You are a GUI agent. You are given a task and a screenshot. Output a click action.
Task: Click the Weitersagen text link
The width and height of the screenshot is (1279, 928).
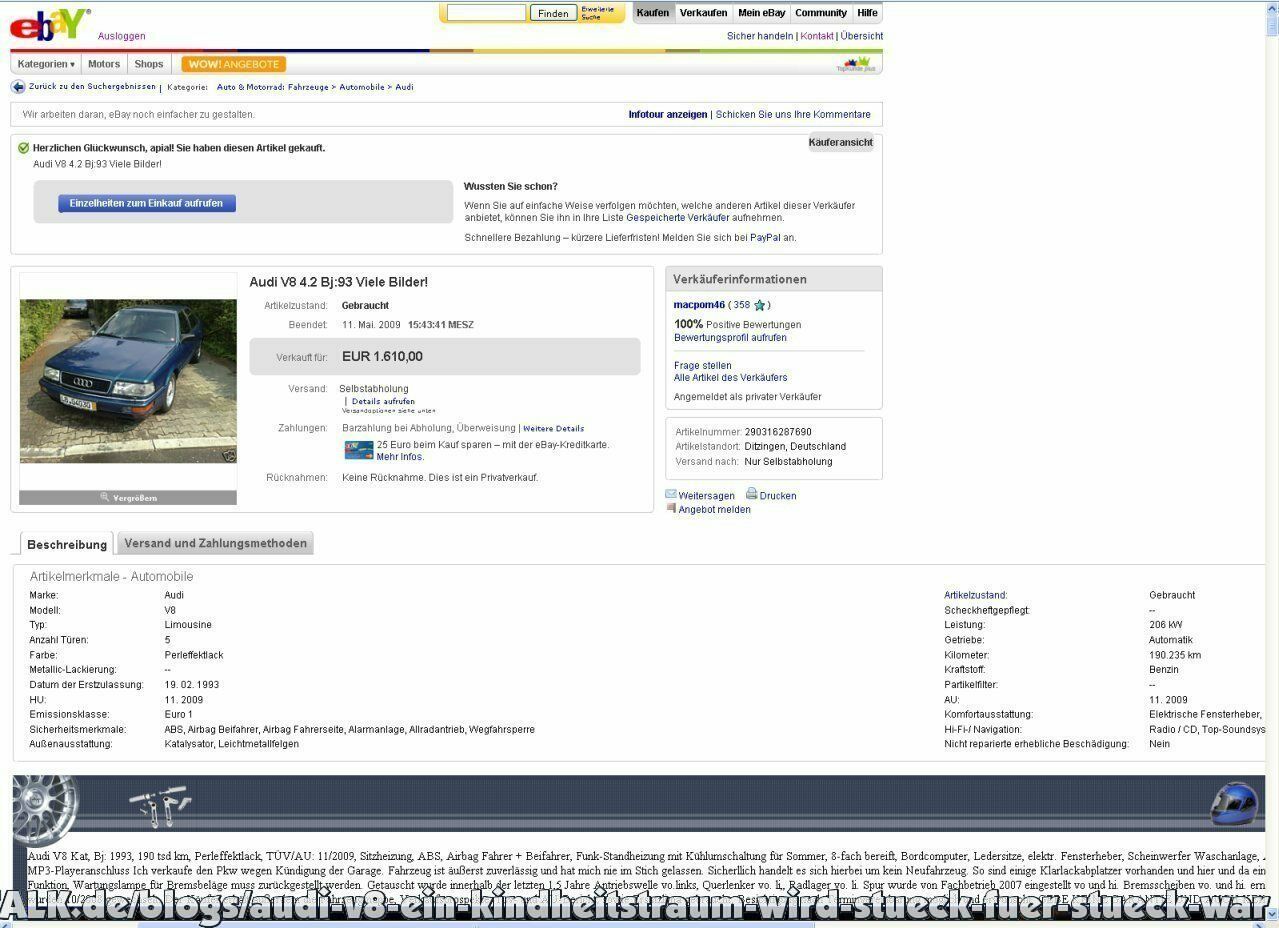[x=706, y=496]
